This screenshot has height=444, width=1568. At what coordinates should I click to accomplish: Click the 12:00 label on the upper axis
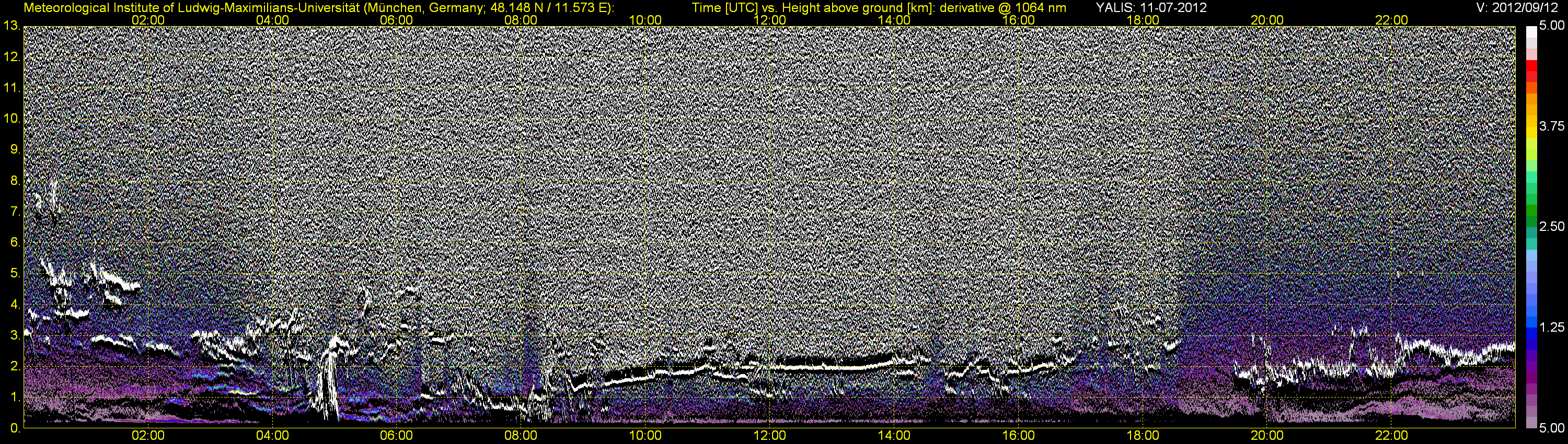tap(769, 20)
